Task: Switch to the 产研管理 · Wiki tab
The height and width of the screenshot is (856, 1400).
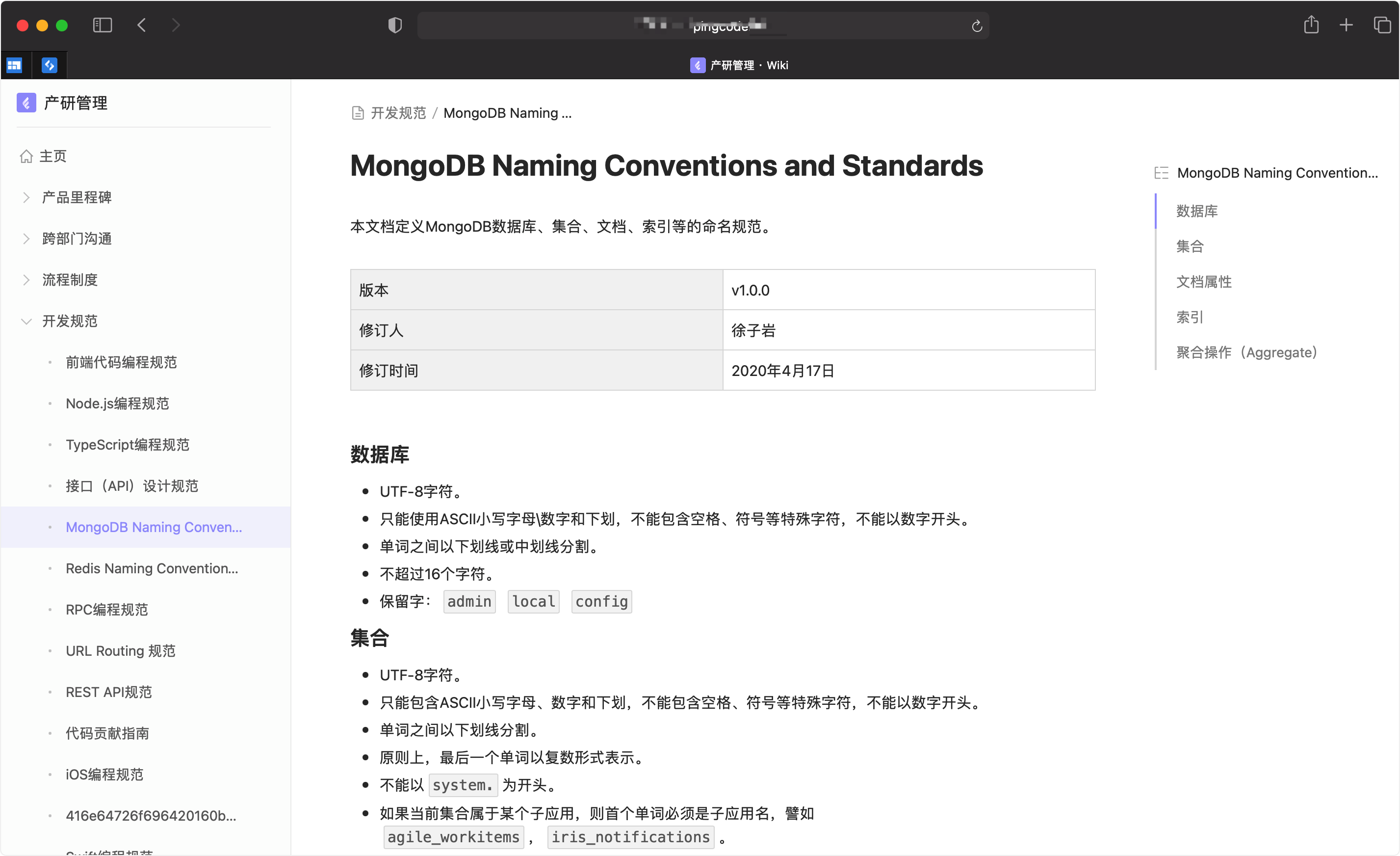Action: pos(739,65)
